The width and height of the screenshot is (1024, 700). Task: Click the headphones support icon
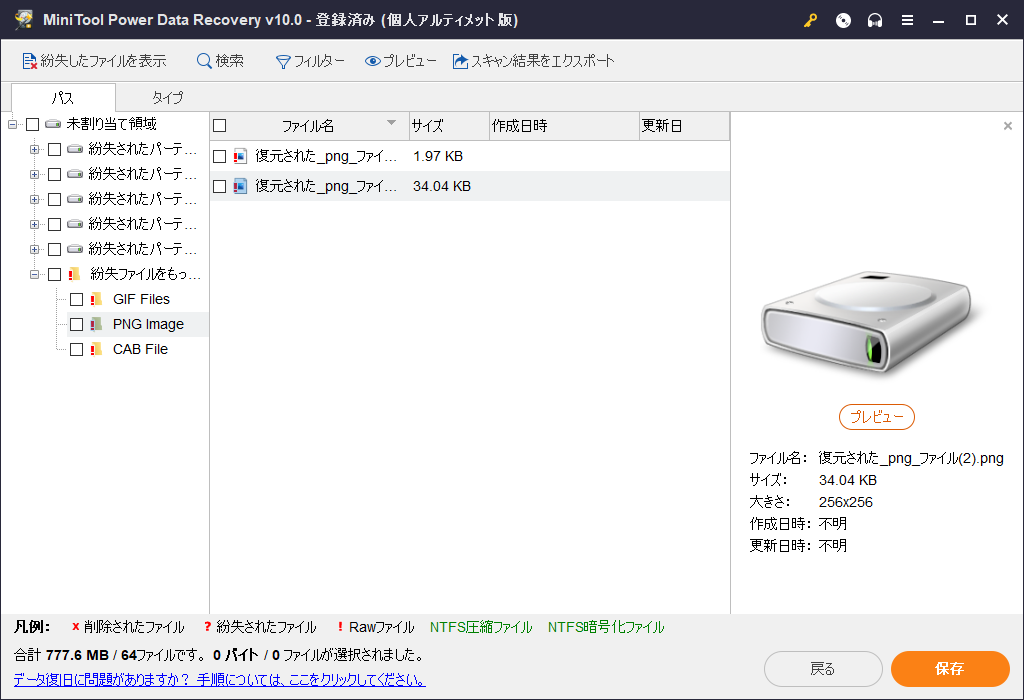click(875, 20)
